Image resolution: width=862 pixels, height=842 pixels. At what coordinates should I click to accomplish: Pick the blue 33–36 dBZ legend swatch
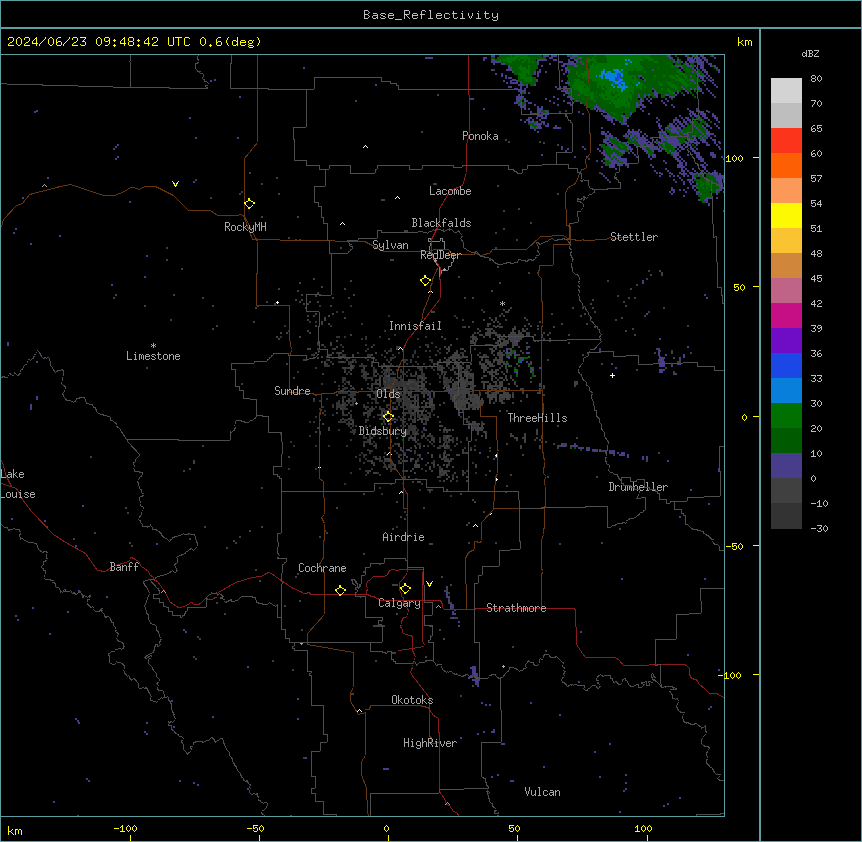pos(786,365)
